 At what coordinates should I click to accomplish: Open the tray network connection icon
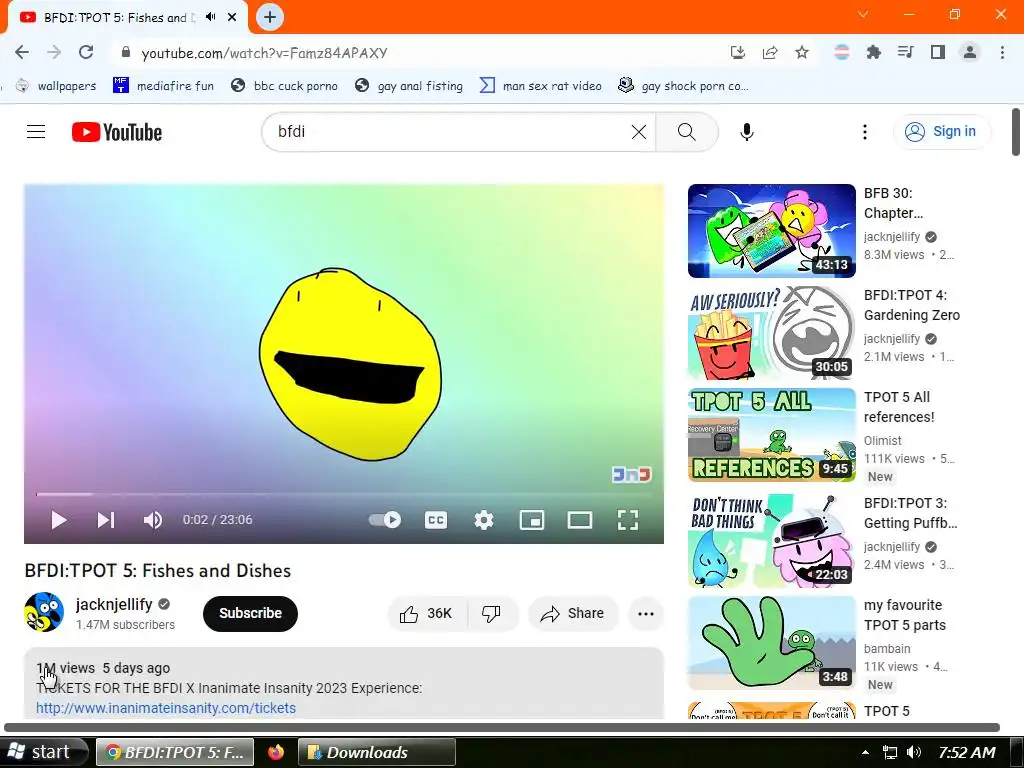pos(889,752)
